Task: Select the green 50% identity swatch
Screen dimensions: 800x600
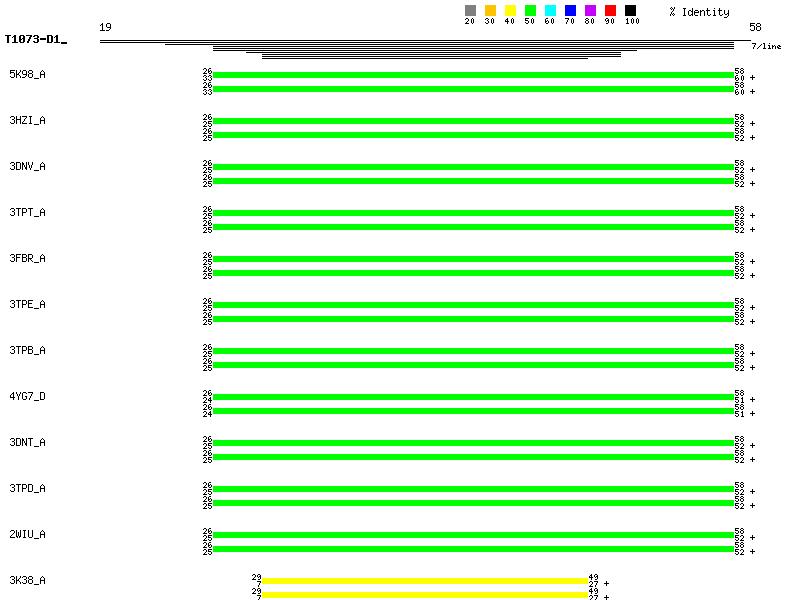Action: (x=530, y=11)
